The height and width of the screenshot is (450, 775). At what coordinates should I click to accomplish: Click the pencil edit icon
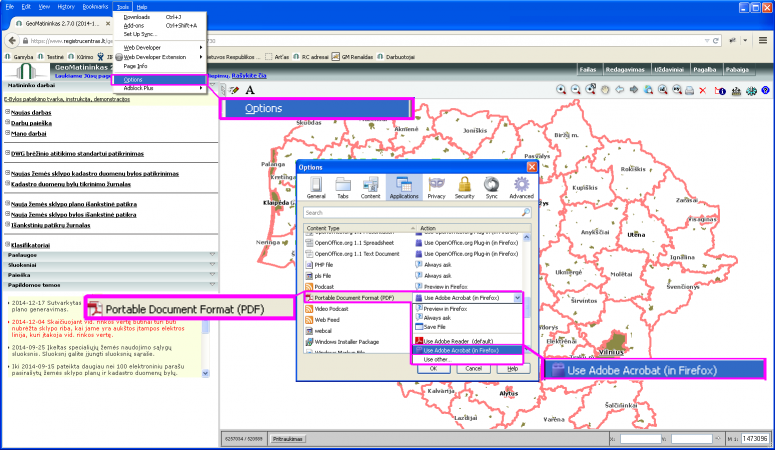(x=234, y=90)
